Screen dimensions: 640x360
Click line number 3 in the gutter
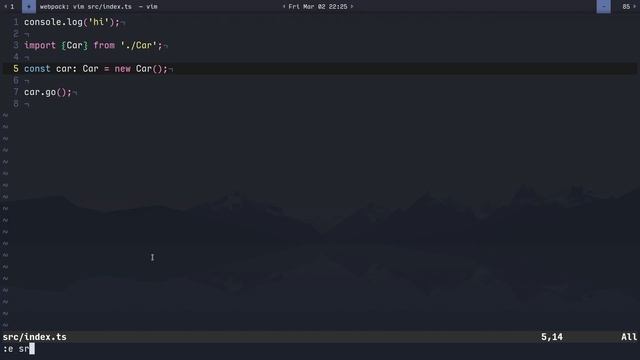click(x=16, y=45)
